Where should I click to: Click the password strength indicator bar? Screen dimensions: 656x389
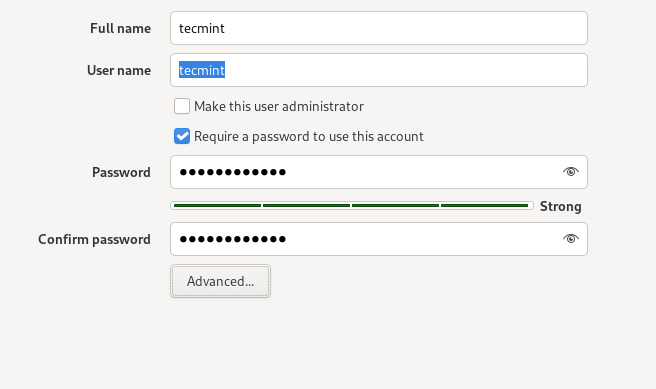(x=352, y=205)
